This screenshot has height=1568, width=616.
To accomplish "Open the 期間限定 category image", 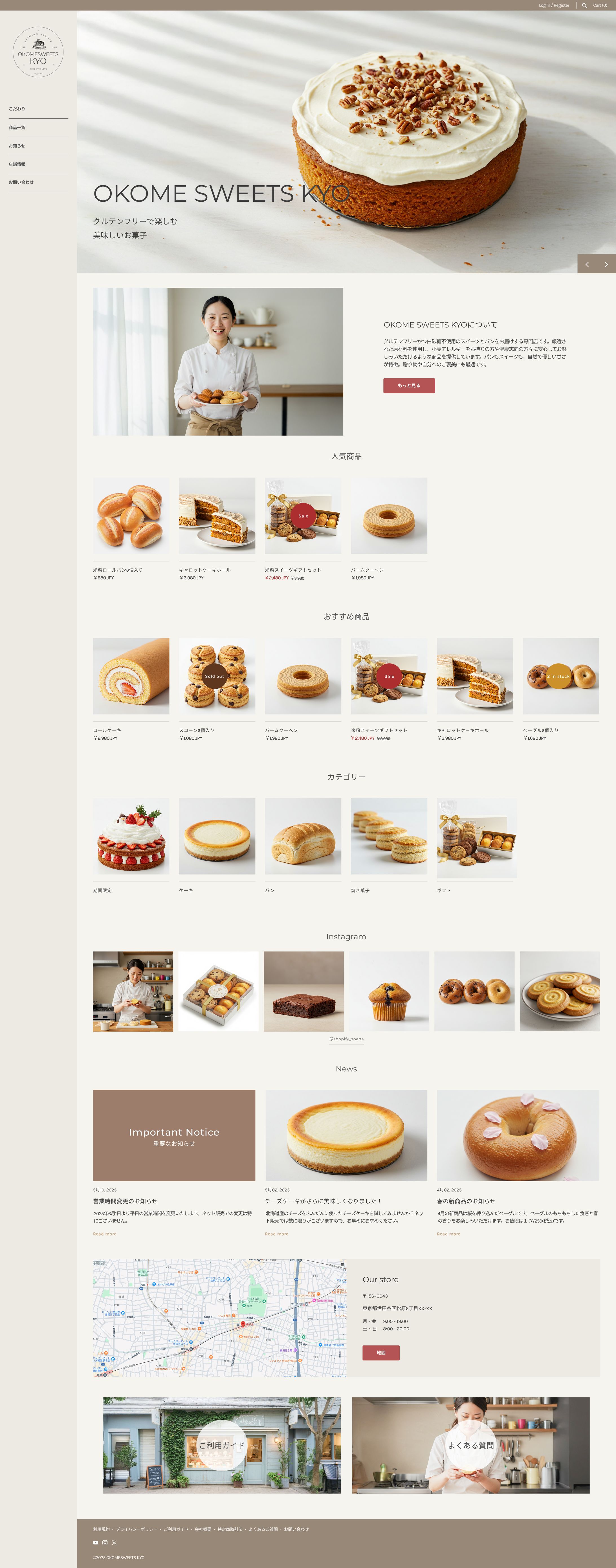I will [131, 836].
